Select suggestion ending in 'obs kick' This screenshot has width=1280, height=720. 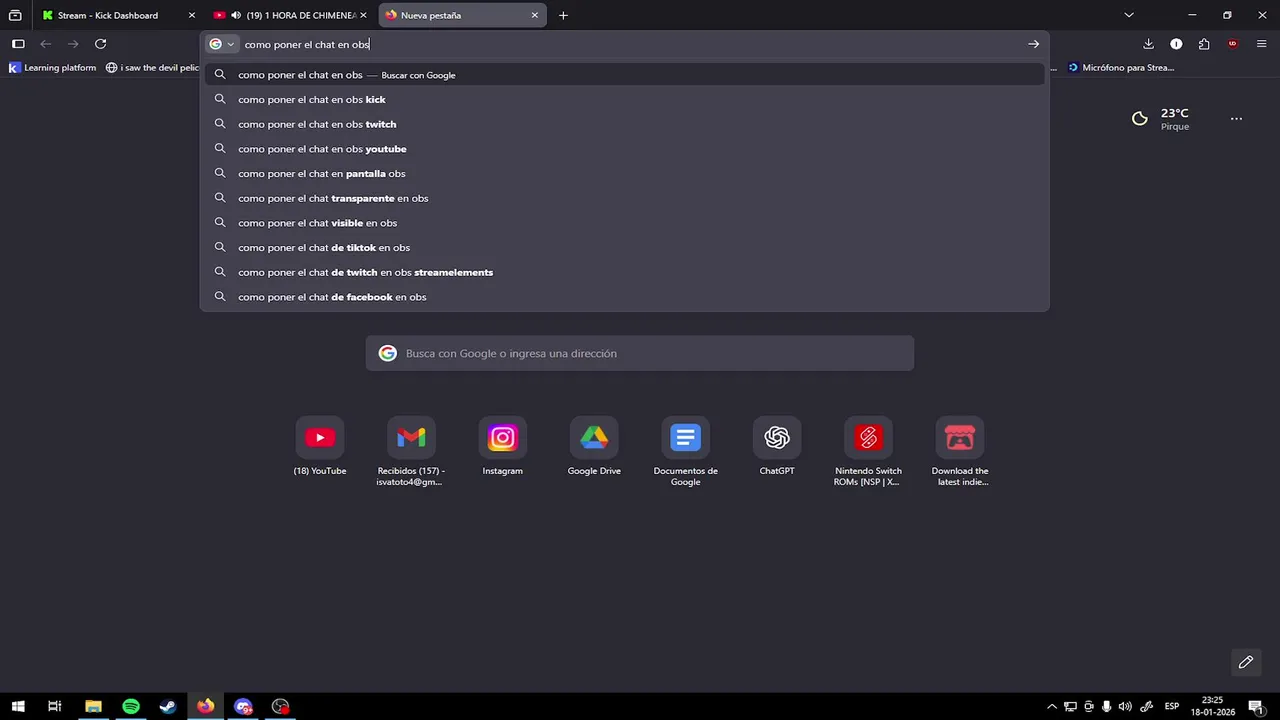(625, 99)
